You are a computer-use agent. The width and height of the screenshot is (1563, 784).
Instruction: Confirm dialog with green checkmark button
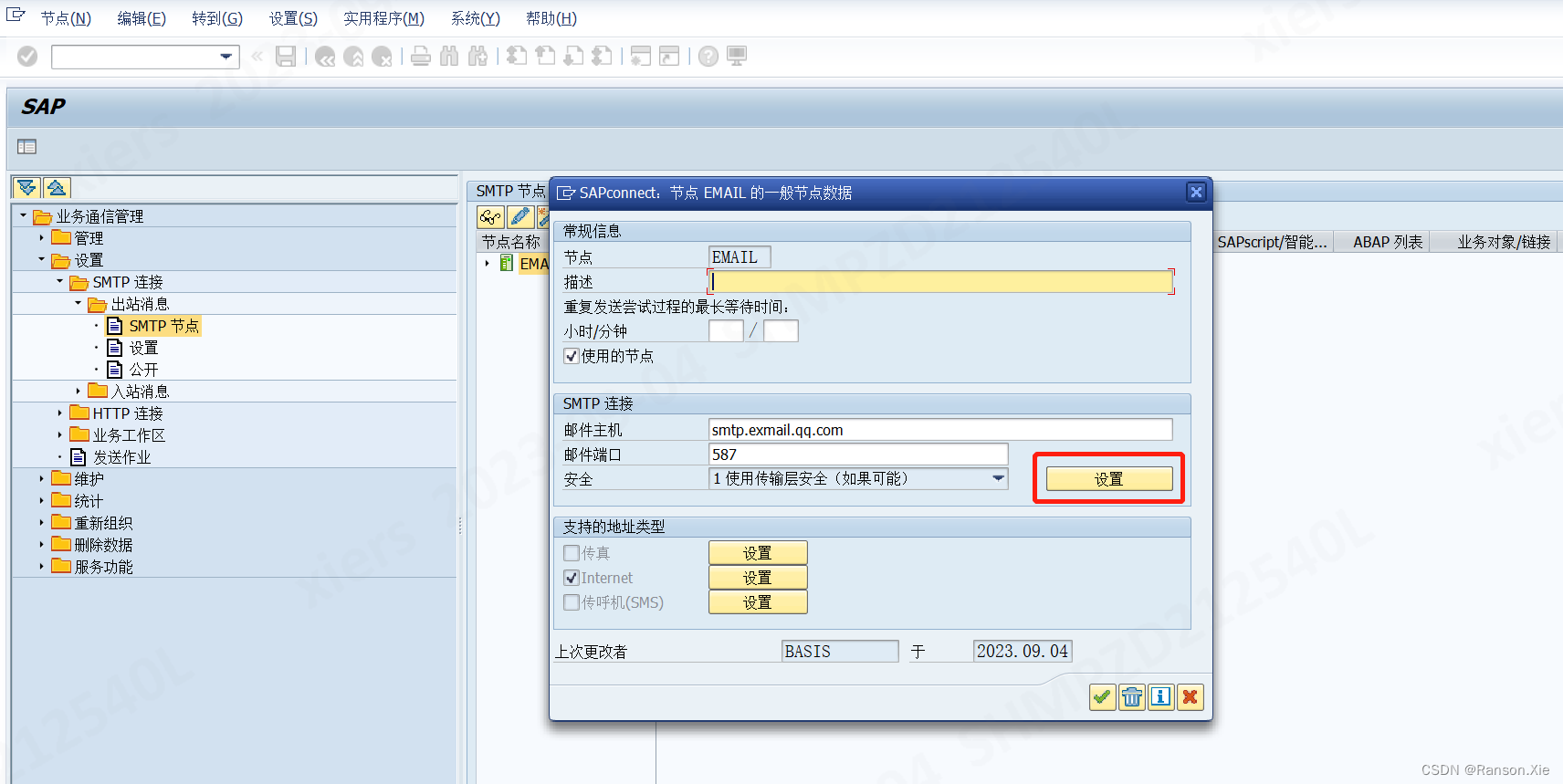[x=1102, y=697]
